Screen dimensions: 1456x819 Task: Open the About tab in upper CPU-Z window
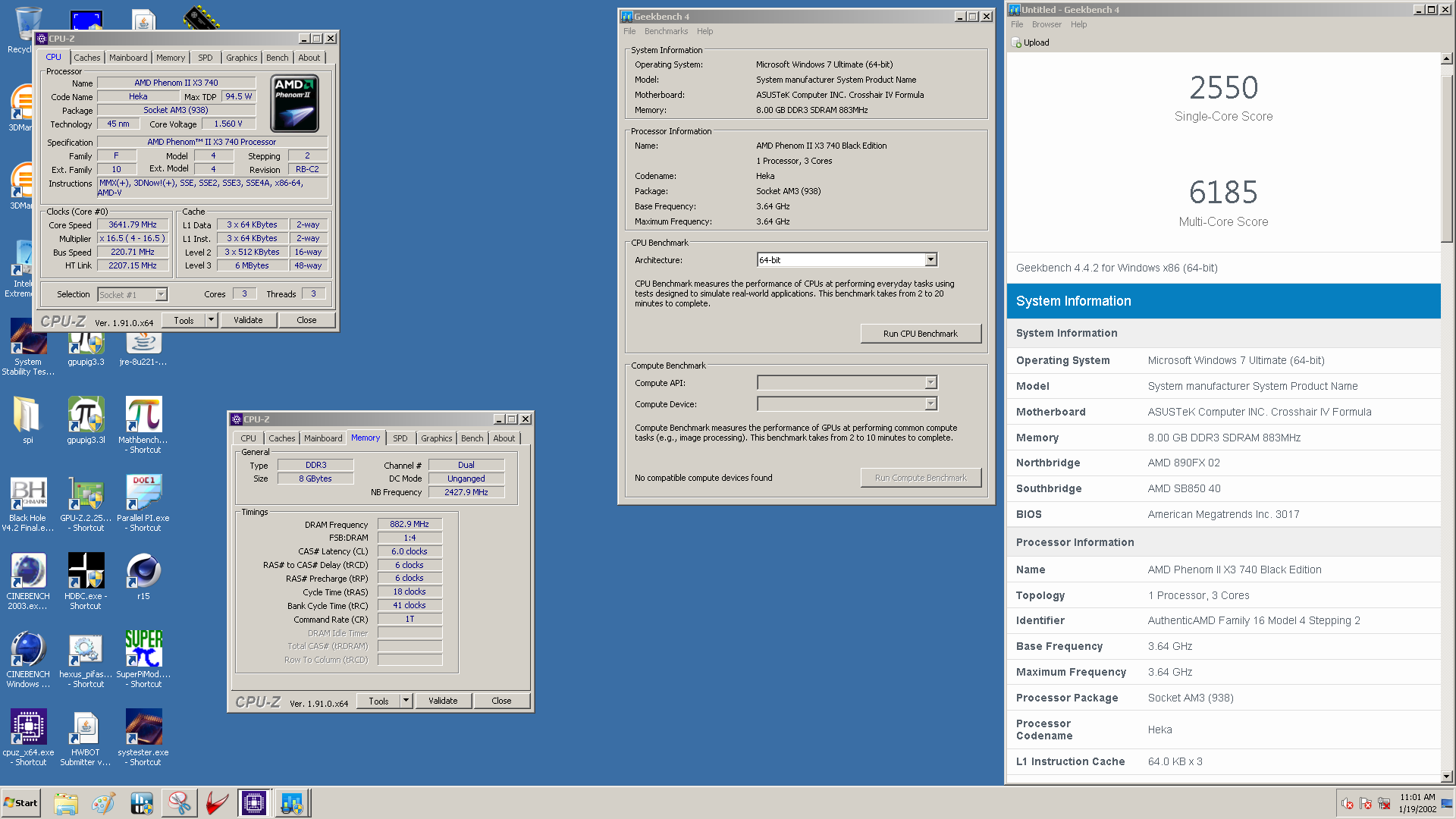(x=309, y=58)
